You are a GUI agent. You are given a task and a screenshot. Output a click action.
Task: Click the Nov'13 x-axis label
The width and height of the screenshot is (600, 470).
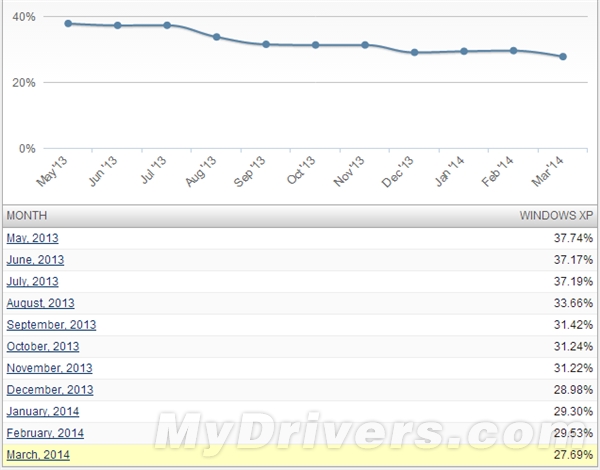pos(349,171)
